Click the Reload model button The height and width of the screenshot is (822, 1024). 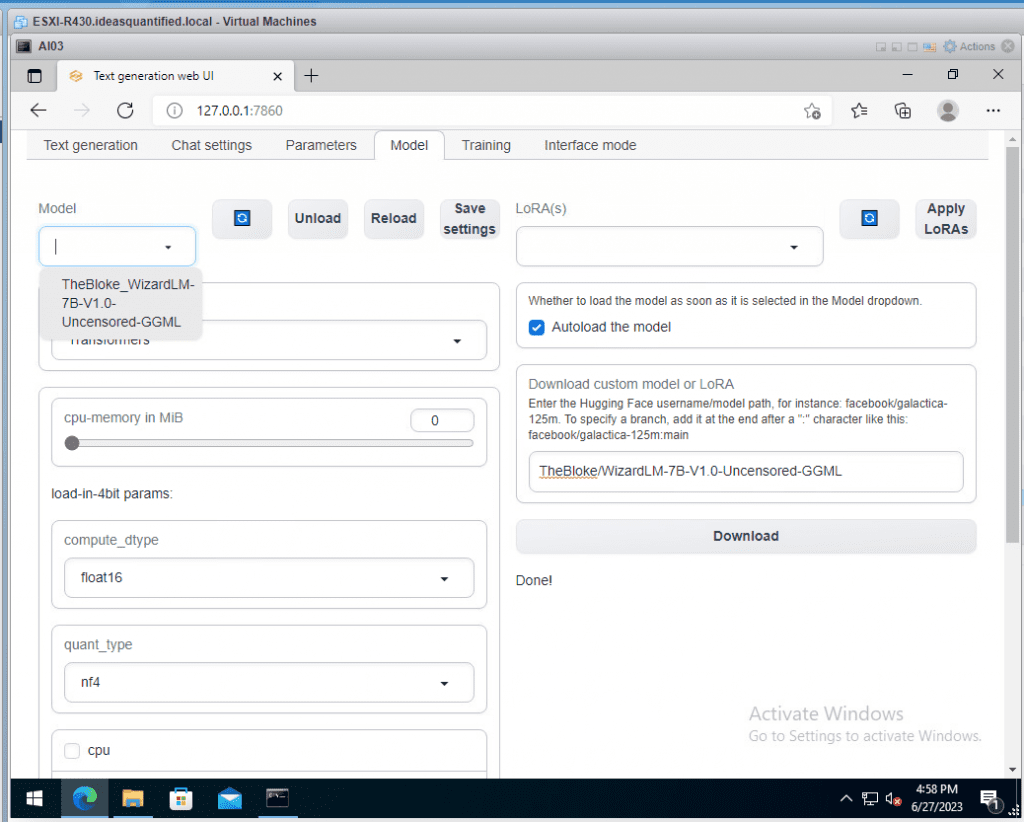pyautogui.click(x=394, y=218)
